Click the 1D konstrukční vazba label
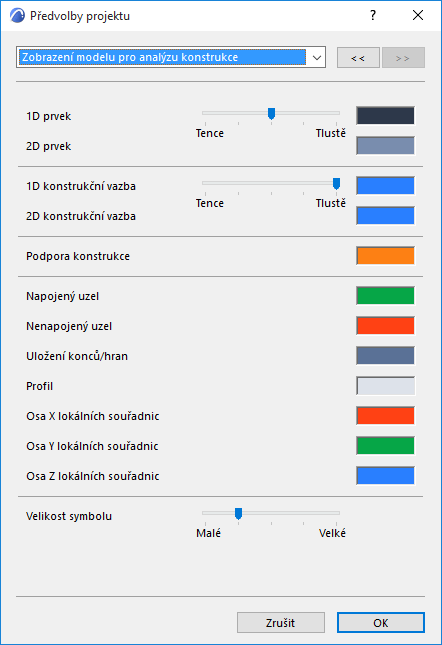The height and width of the screenshot is (645, 442). [81, 186]
